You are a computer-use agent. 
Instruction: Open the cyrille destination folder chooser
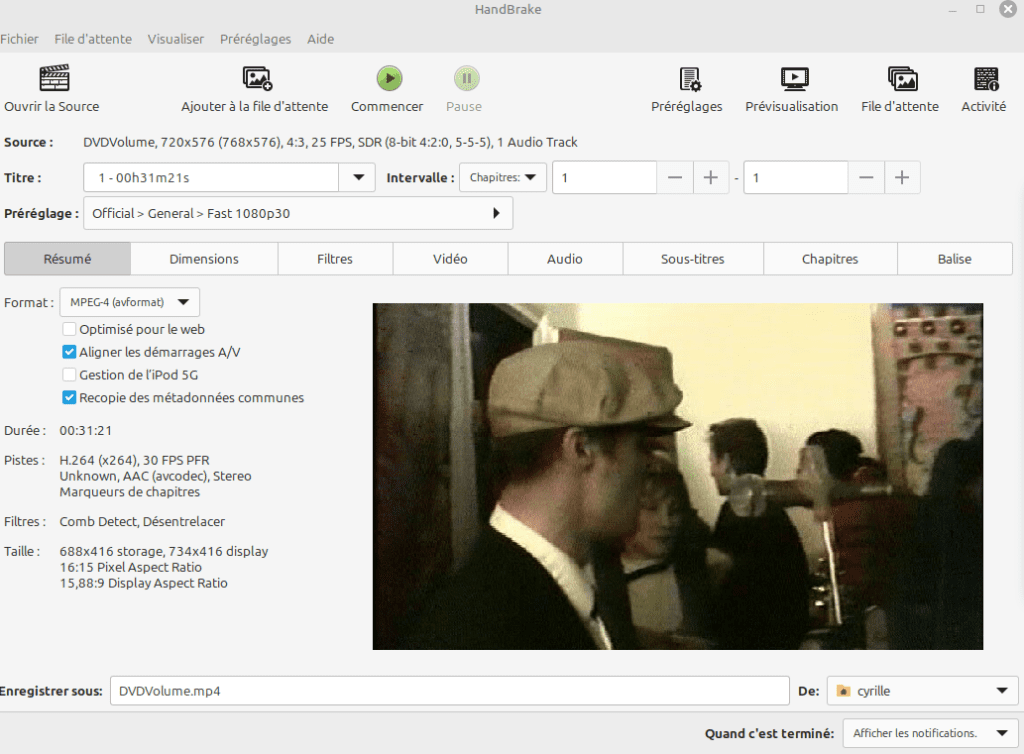(x=922, y=691)
